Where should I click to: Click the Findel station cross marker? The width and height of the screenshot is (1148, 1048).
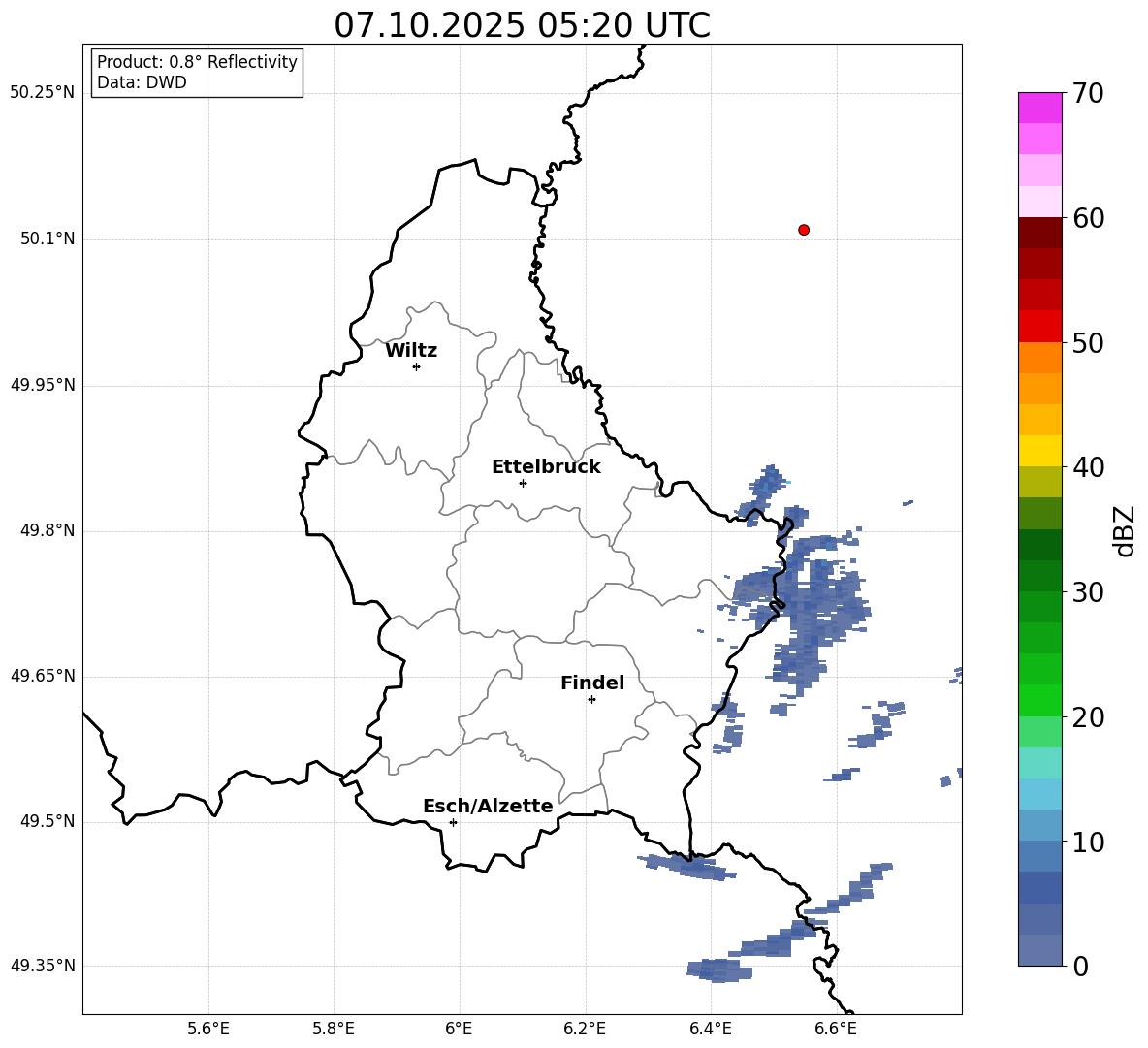(x=591, y=699)
